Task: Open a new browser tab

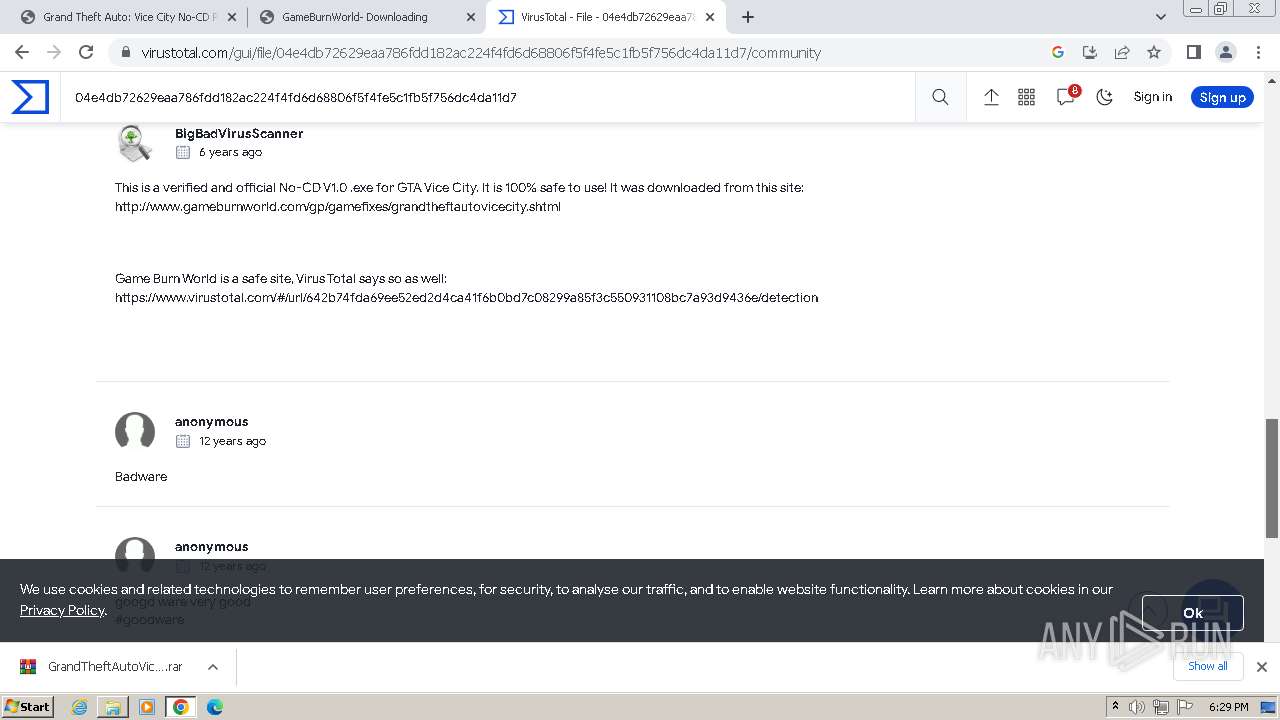Action: coord(748,17)
